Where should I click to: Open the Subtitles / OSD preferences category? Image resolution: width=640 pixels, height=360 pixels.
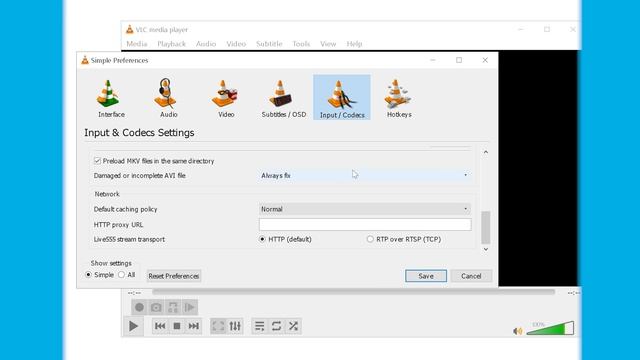(284, 98)
